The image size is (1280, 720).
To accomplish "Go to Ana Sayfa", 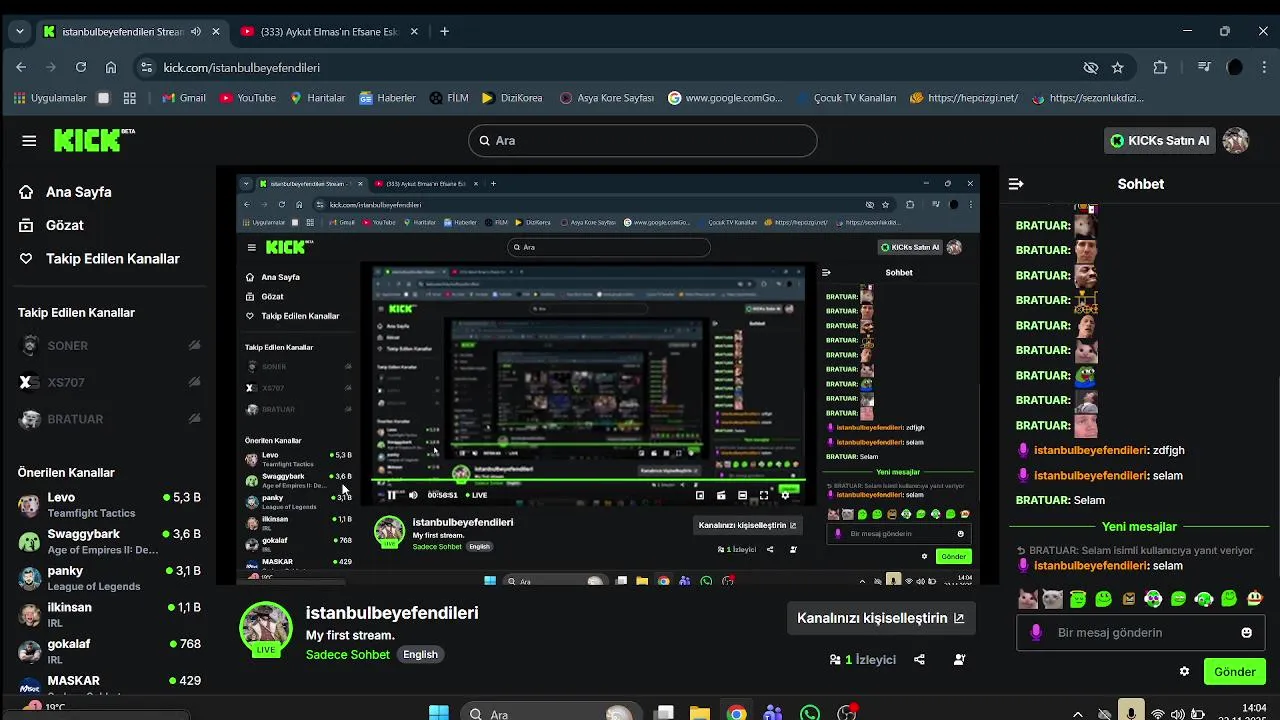I will pos(78,192).
